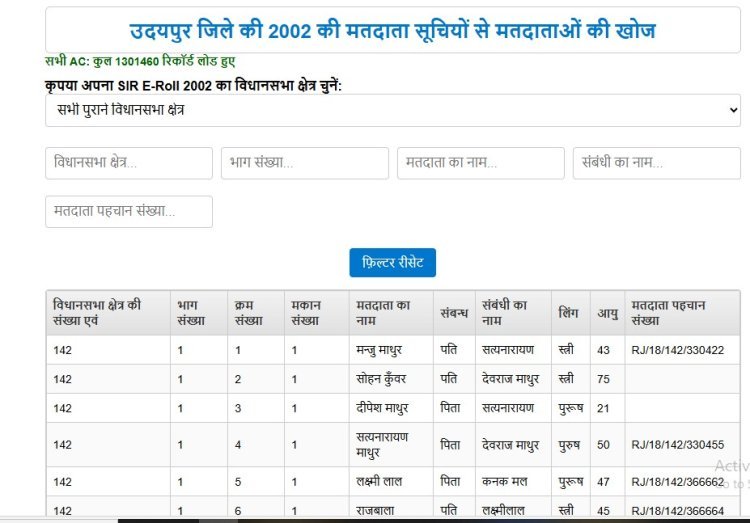Open the विधानसभा क्षेत्र selection dropdown
This screenshot has width=750, height=523.
(x=392, y=110)
